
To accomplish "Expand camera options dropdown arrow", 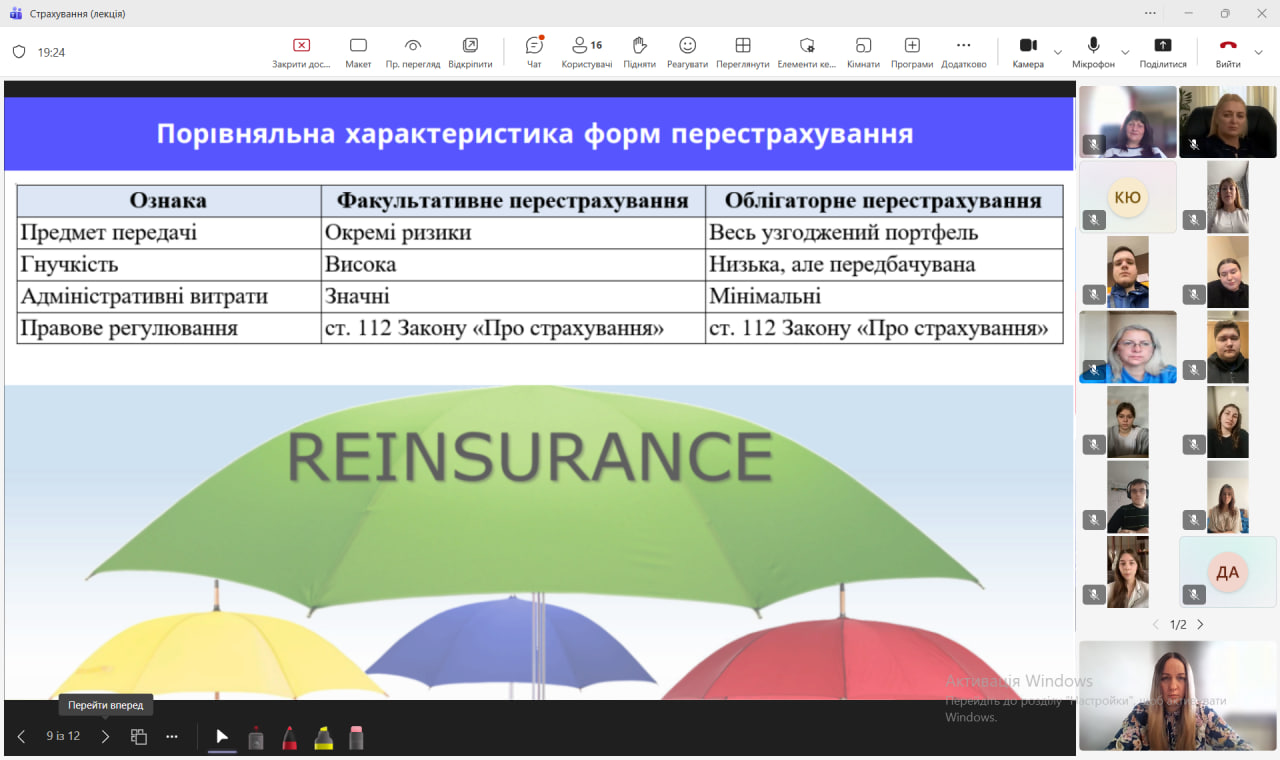I will [1058, 52].
